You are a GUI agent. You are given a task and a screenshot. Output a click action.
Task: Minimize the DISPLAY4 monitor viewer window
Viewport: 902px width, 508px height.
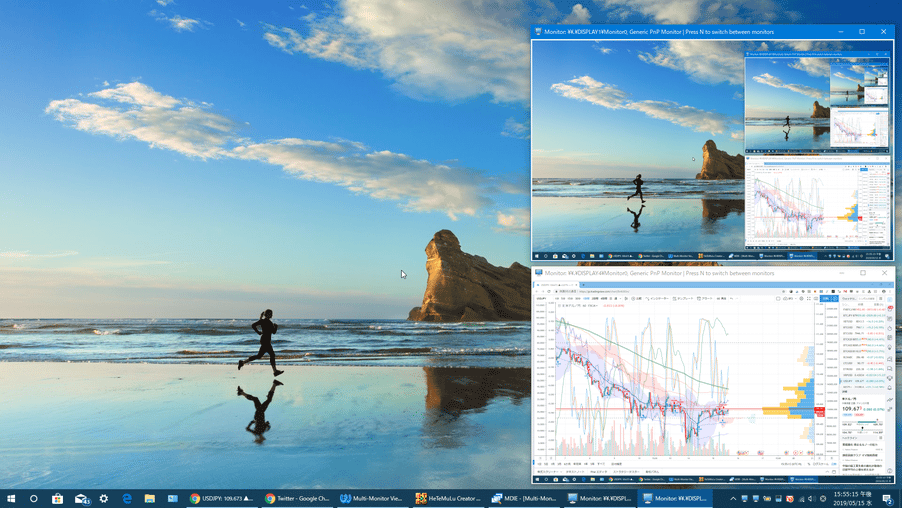841,273
